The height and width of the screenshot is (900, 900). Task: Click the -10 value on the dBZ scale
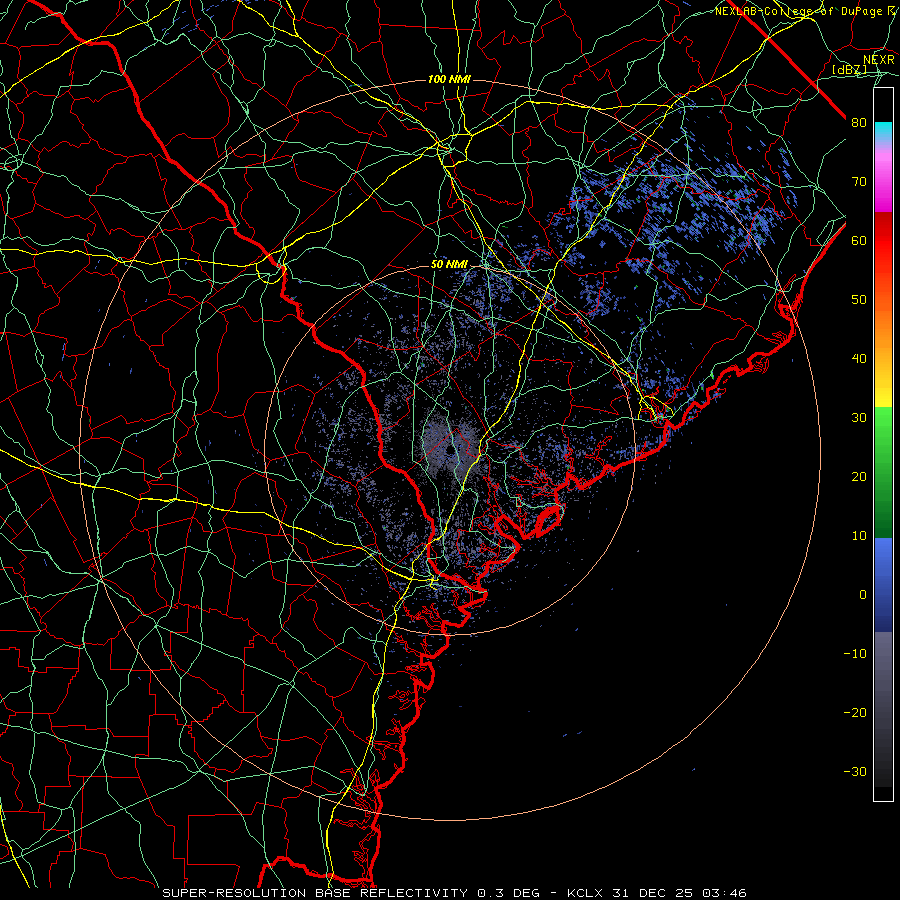click(855, 654)
